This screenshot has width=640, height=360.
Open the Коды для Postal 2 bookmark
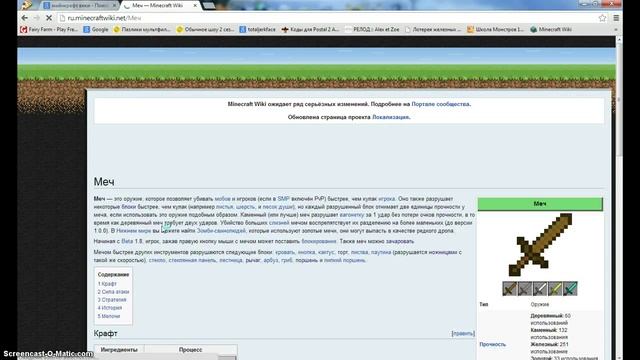click(x=311, y=29)
